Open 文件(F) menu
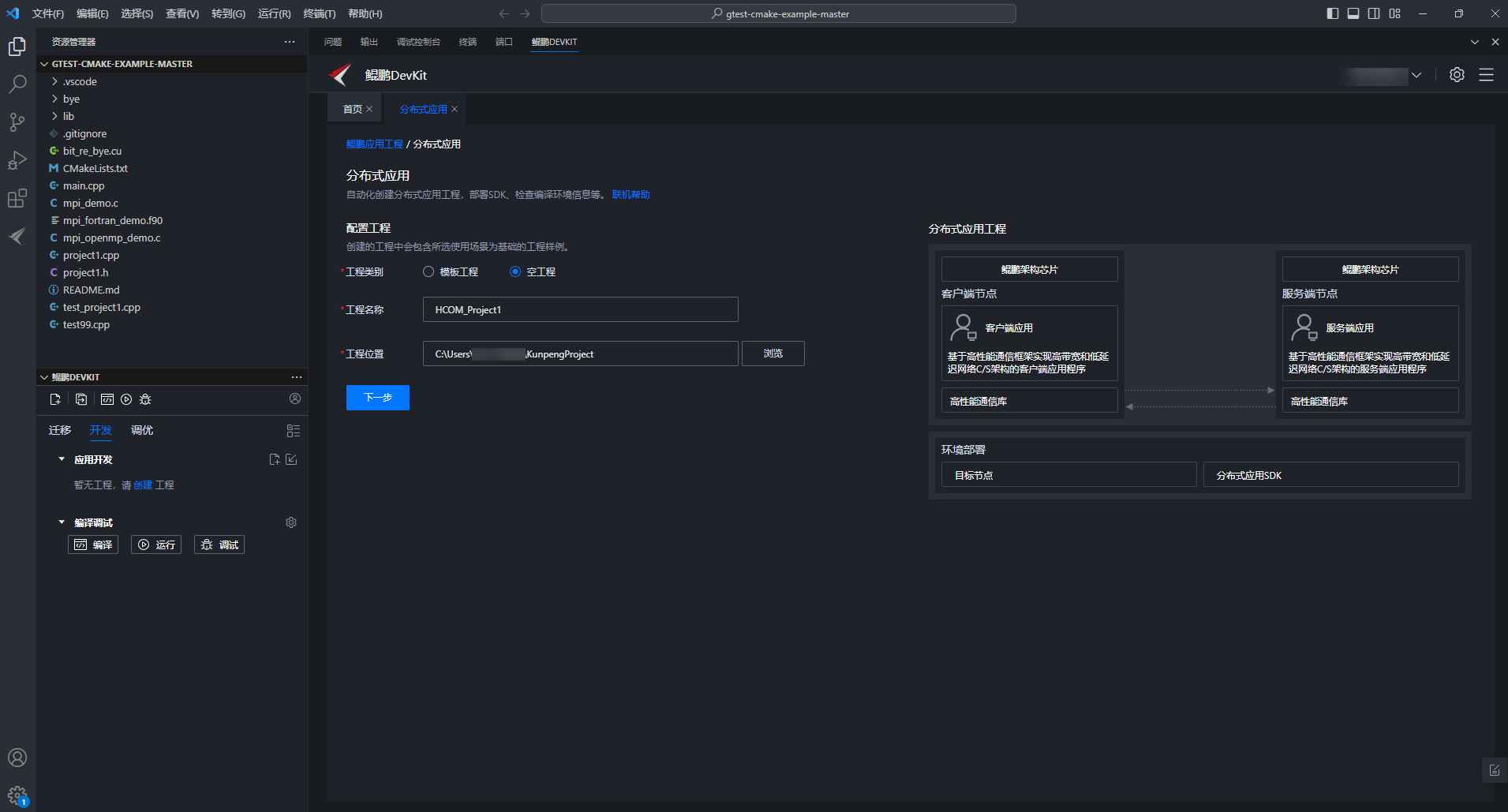 pyautogui.click(x=48, y=13)
